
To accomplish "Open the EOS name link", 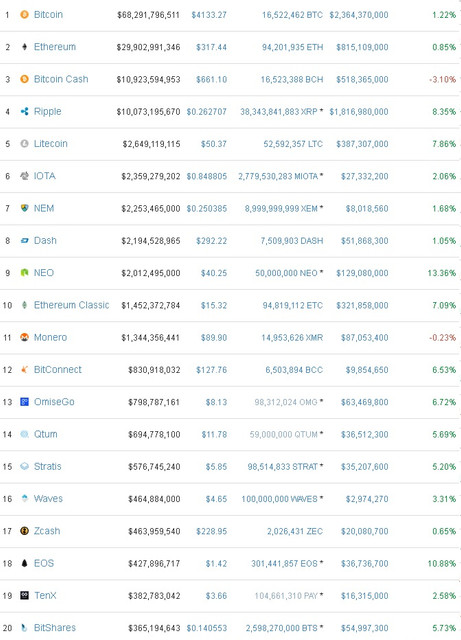I will [44, 563].
